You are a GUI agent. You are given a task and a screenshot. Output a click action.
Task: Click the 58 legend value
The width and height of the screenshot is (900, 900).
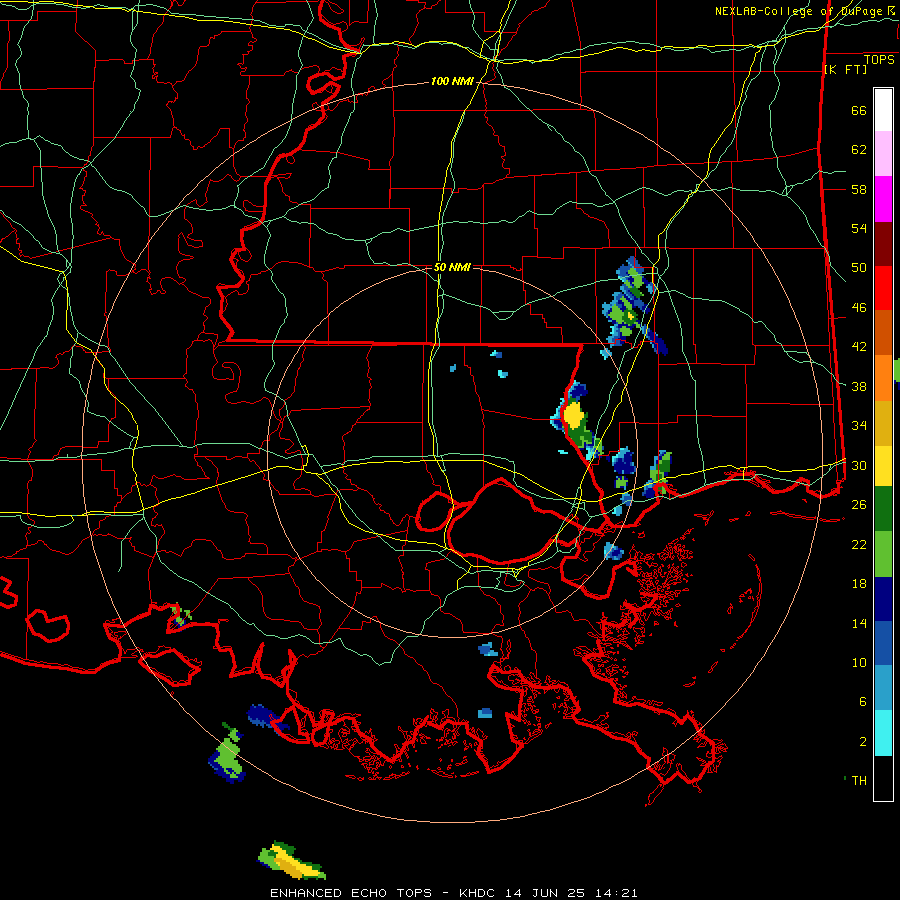[x=859, y=189]
